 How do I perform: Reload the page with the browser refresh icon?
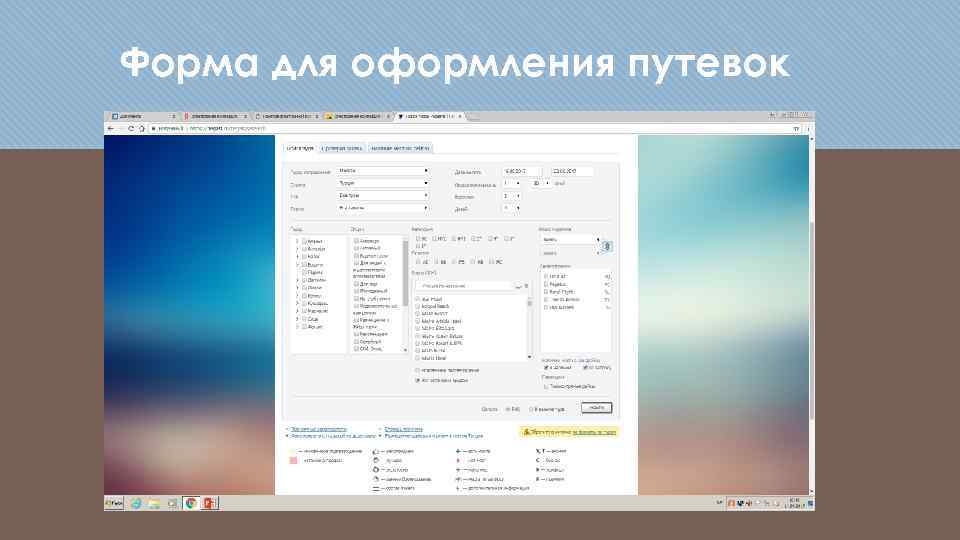pos(131,129)
